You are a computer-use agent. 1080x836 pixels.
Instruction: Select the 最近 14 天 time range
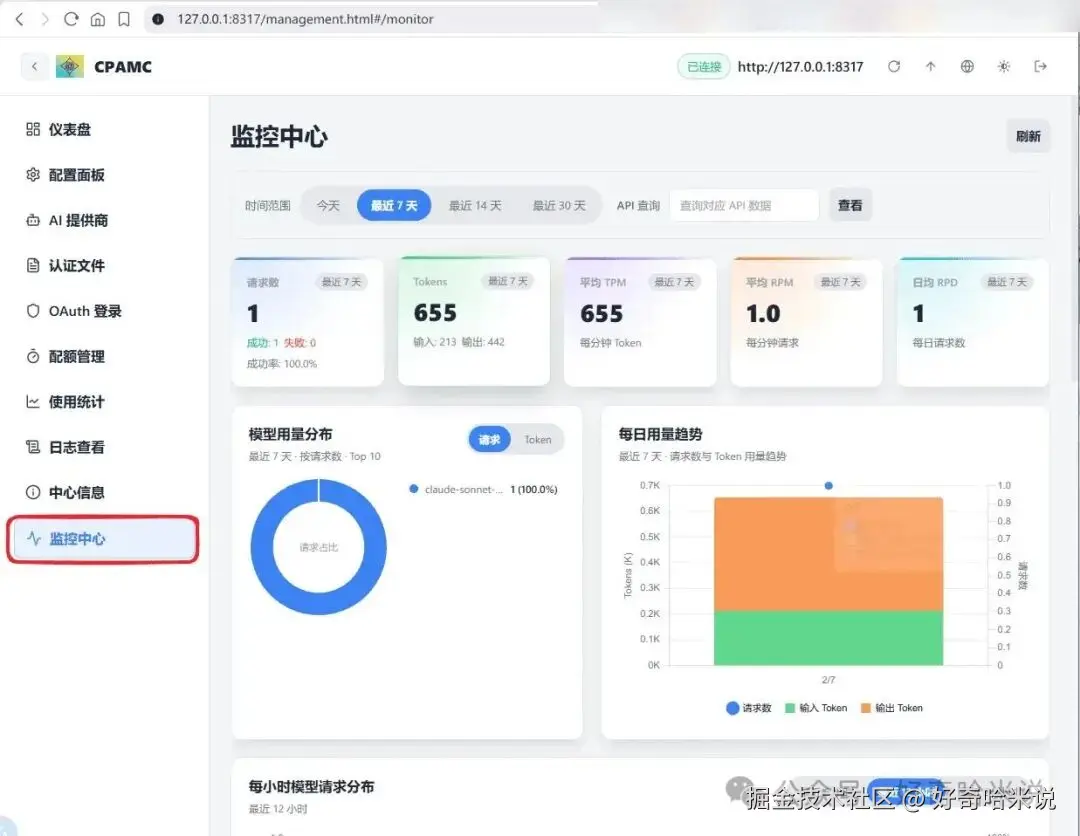click(x=475, y=205)
